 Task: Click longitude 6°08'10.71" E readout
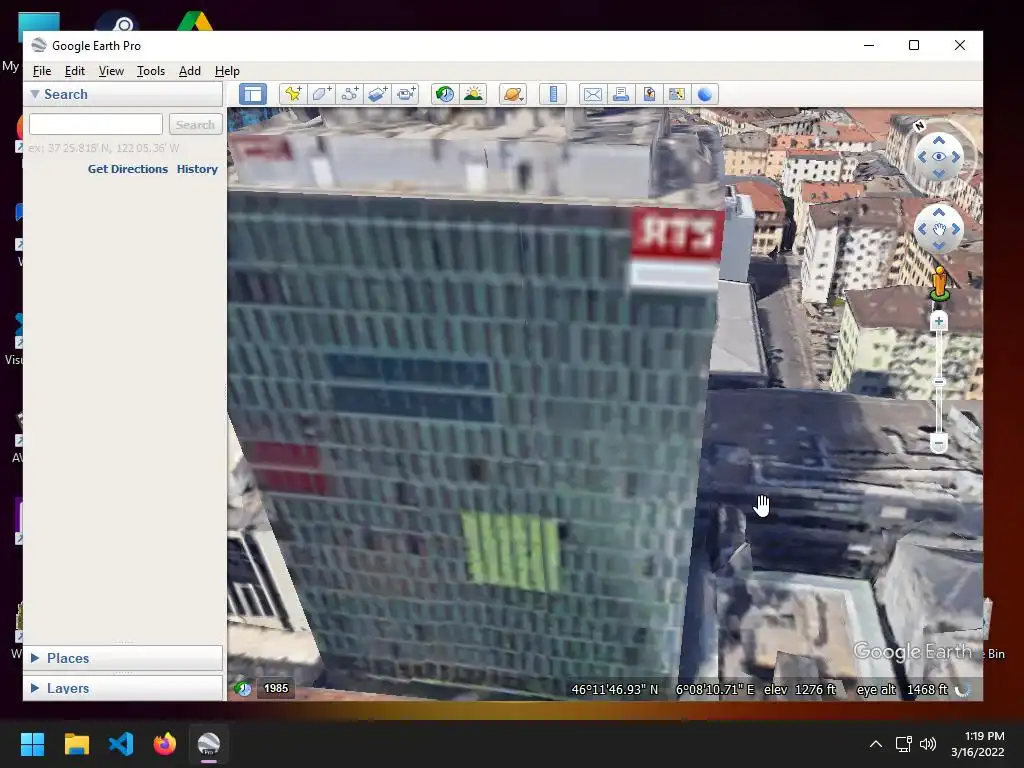point(714,689)
